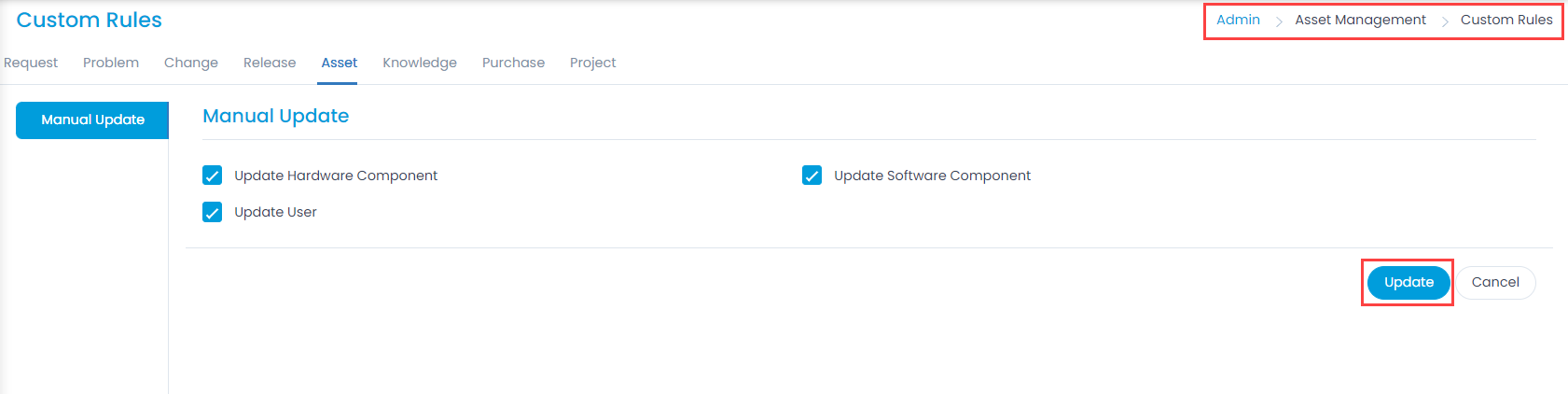Toggle the Update Software Component checkbox
1568x394 pixels.
[812, 176]
